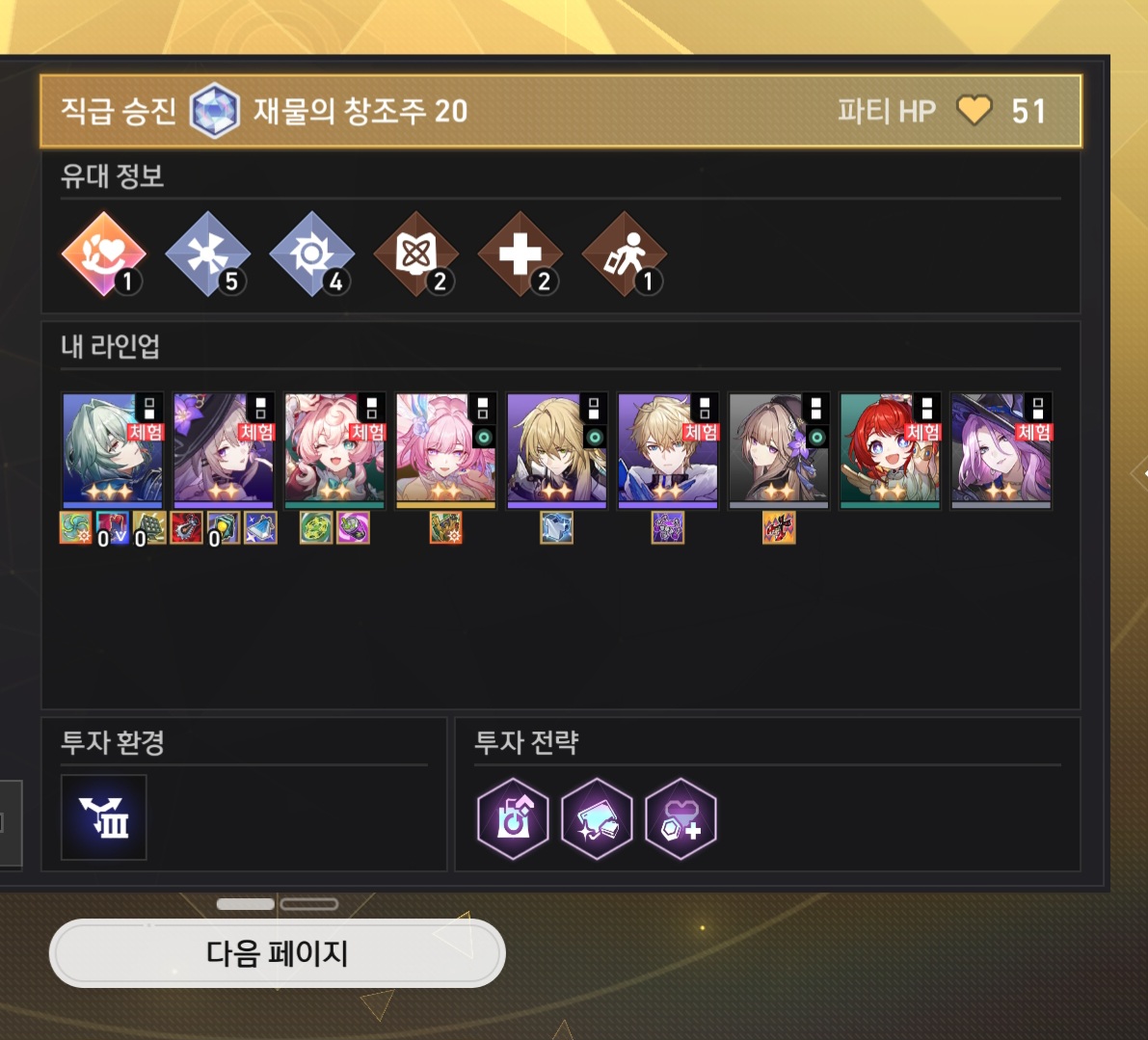Select the red-haired chibi character portrait
Viewport: 1148px width, 1040px height.
(x=891, y=450)
